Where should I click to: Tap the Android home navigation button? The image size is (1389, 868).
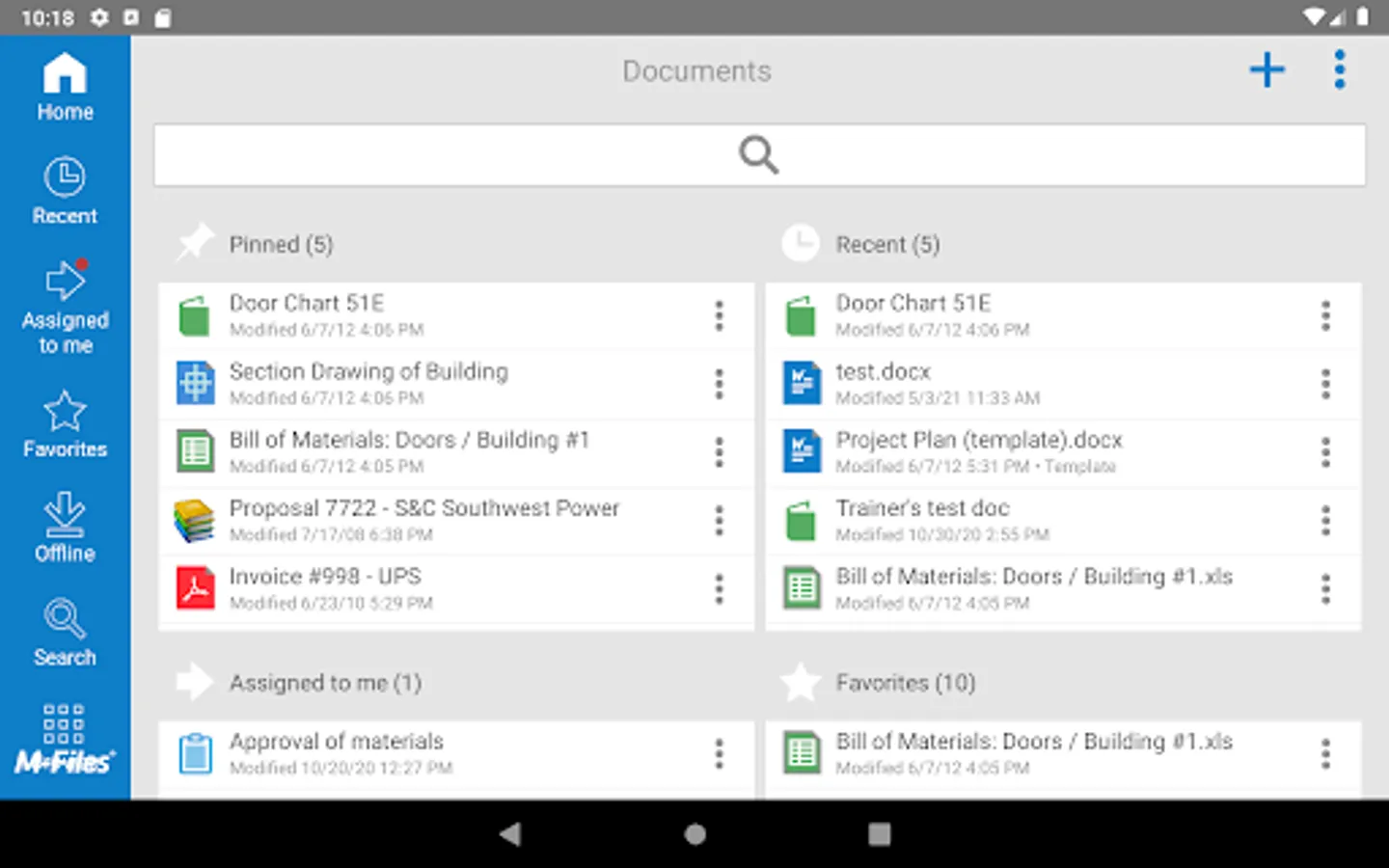click(x=694, y=834)
